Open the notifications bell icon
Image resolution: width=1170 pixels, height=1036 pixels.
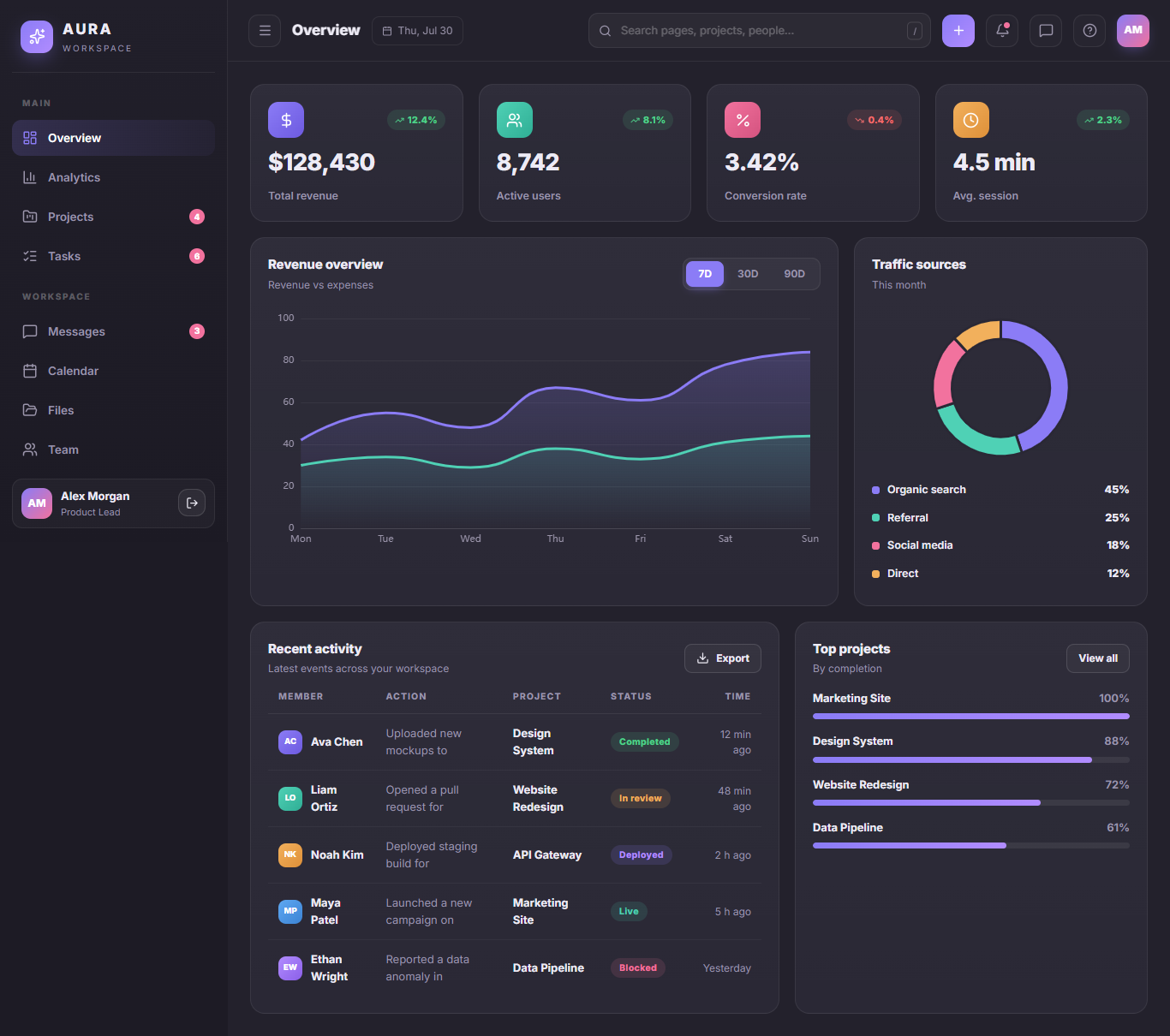pyautogui.click(x=1002, y=31)
